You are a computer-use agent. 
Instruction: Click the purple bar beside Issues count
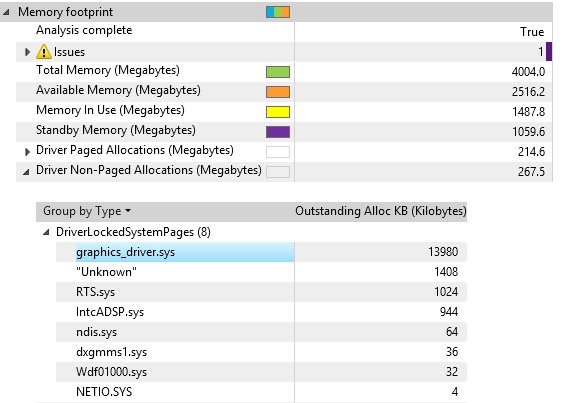click(549, 51)
